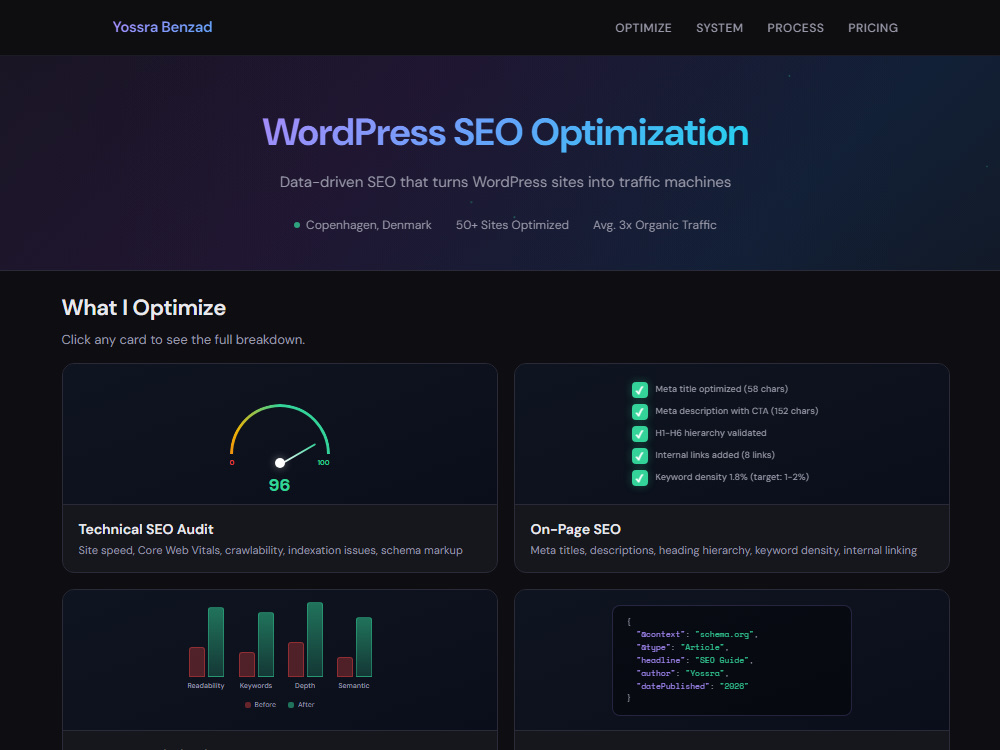
Task: Click the '"@context": "schema.org"' code line
Action: click(x=696, y=635)
